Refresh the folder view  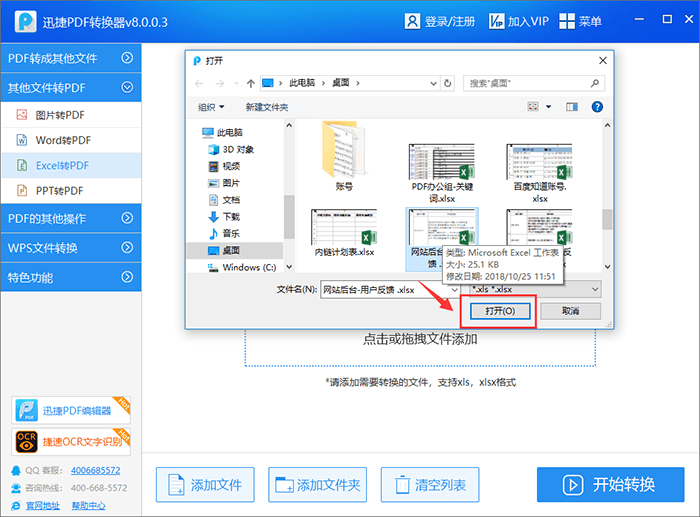click(447, 83)
